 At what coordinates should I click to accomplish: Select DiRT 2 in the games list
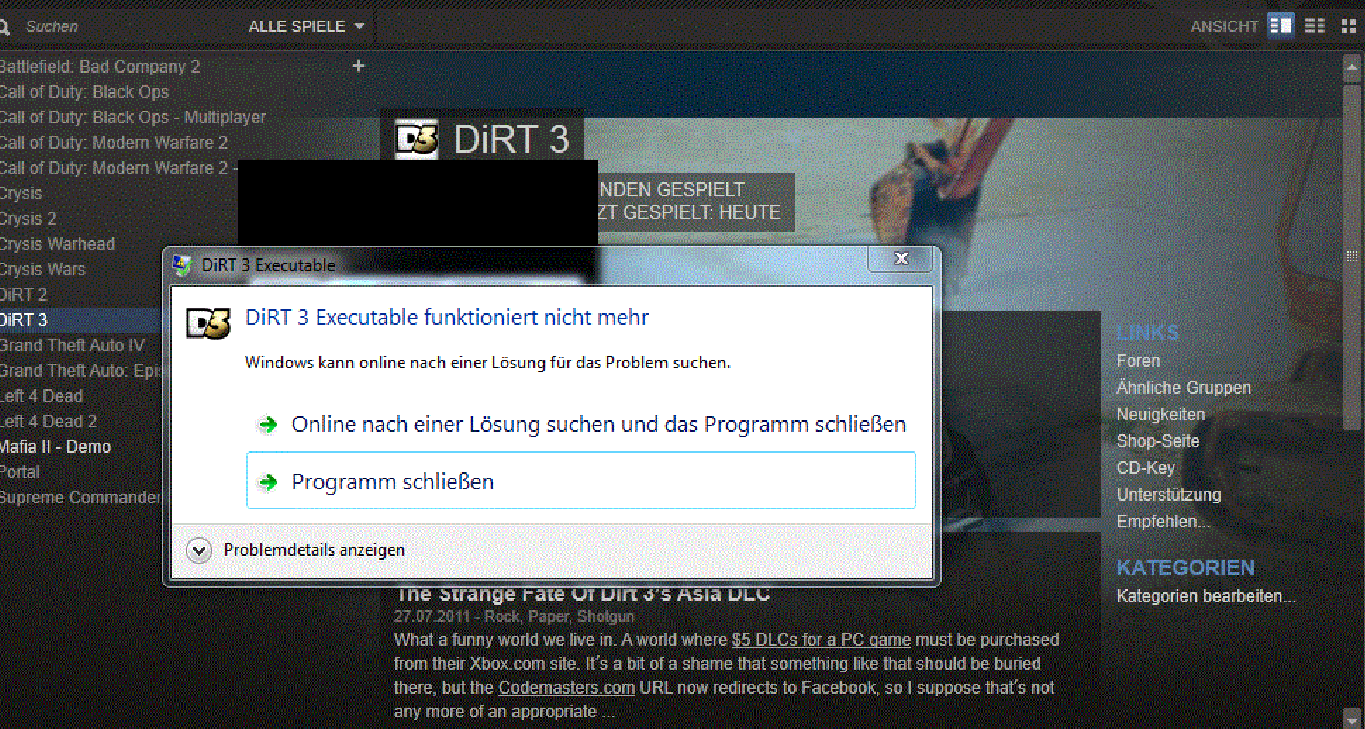click(x=23, y=295)
